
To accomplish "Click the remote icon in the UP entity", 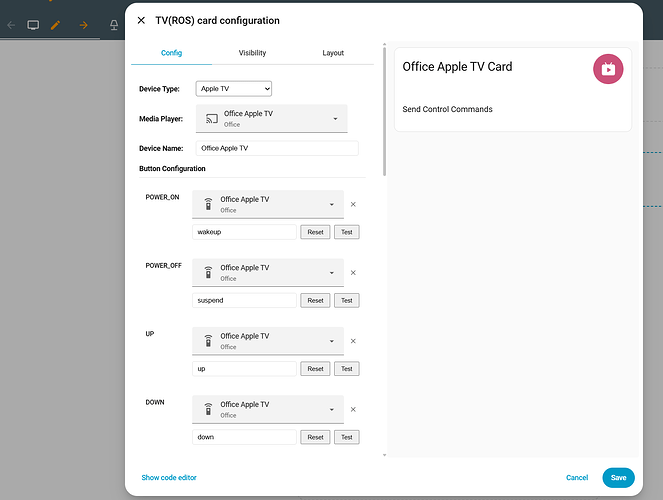I will coord(208,341).
